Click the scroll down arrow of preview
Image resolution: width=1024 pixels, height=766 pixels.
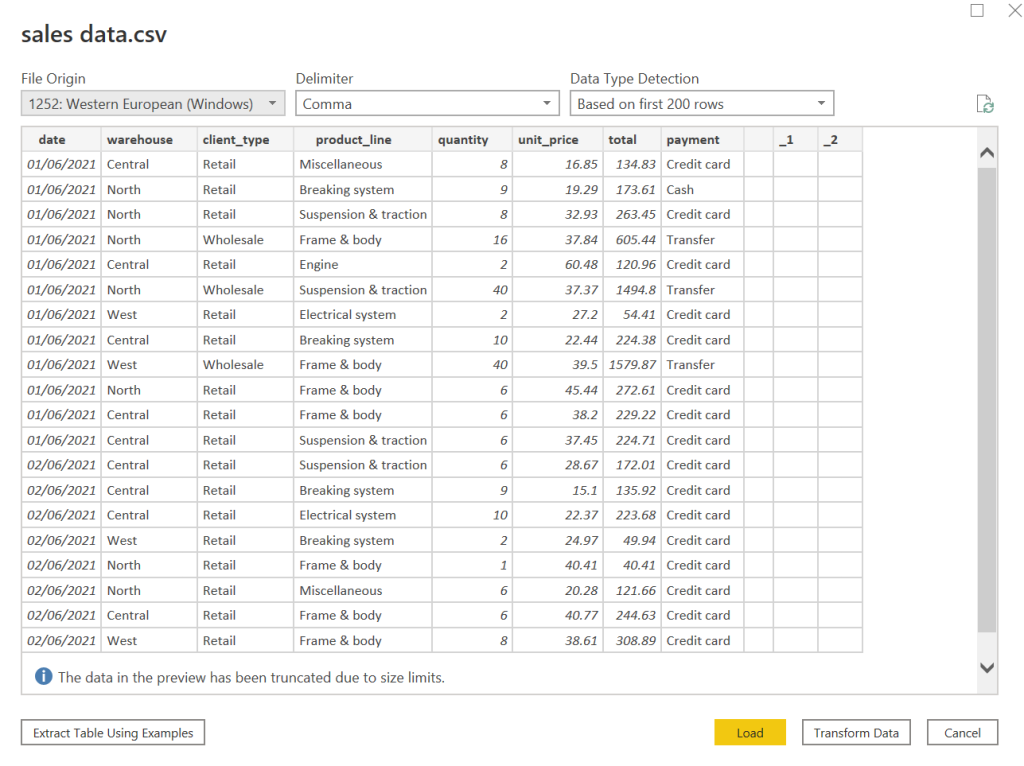(x=987, y=667)
